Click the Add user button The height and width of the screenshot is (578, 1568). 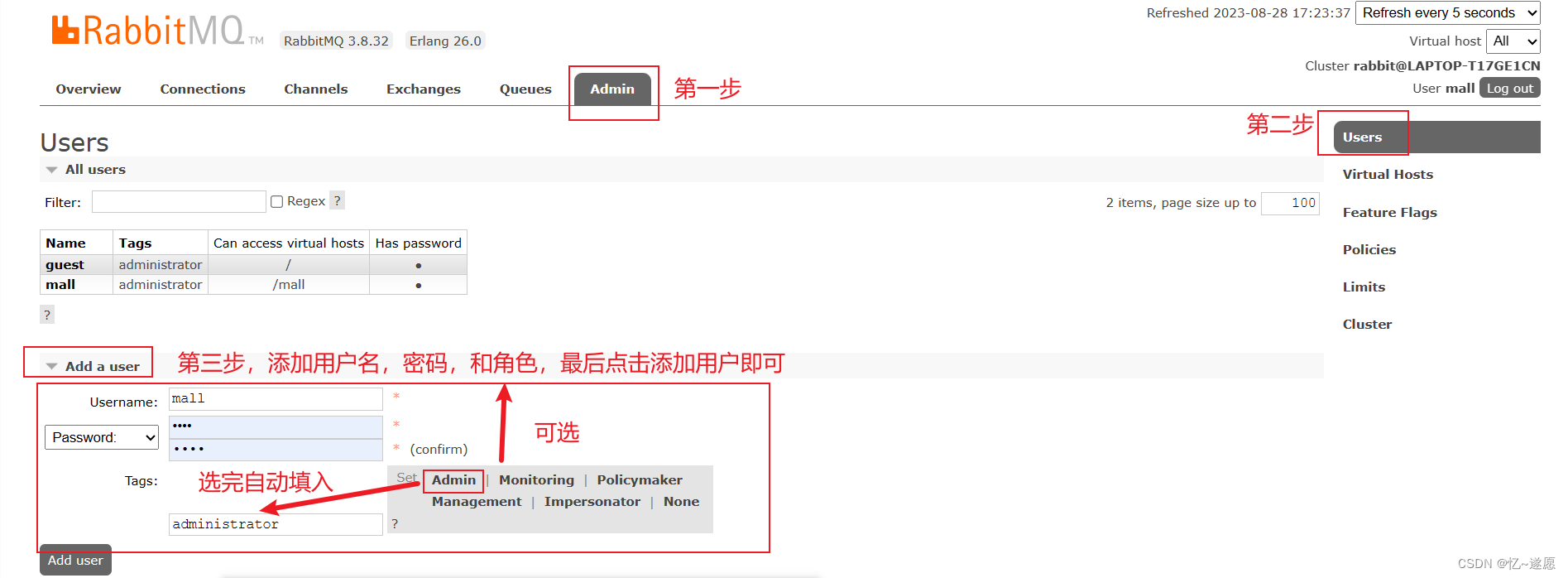tap(75, 561)
